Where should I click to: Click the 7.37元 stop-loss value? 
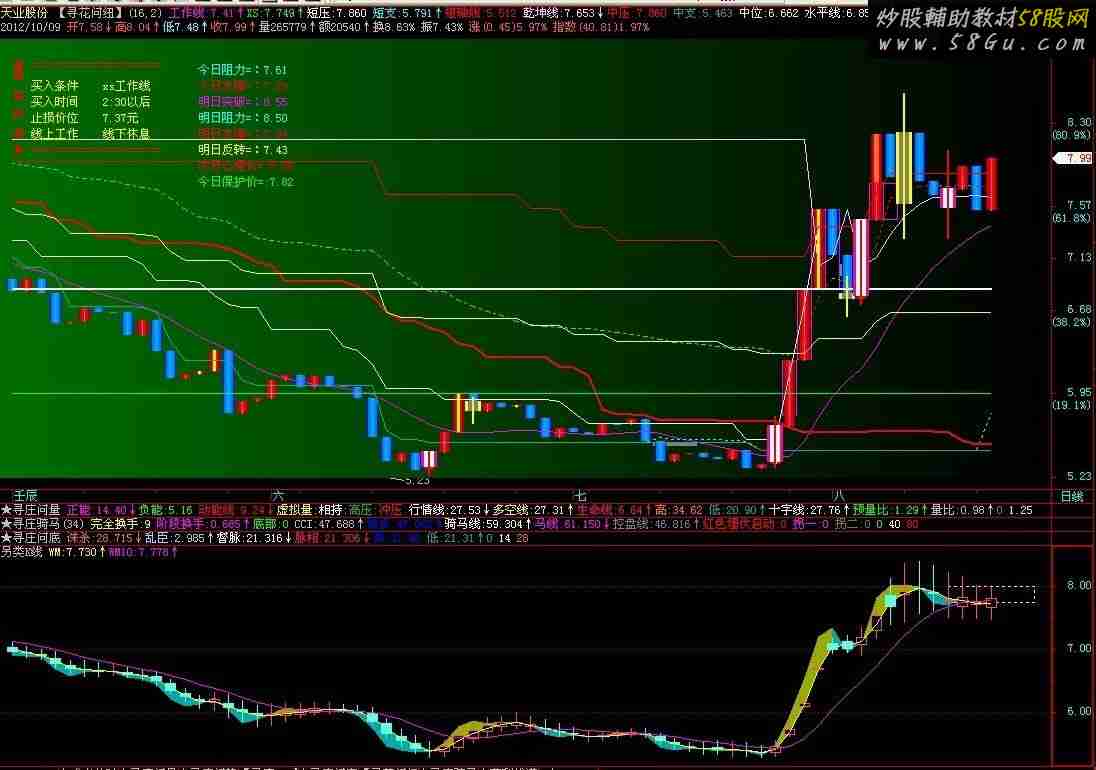(x=120, y=118)
